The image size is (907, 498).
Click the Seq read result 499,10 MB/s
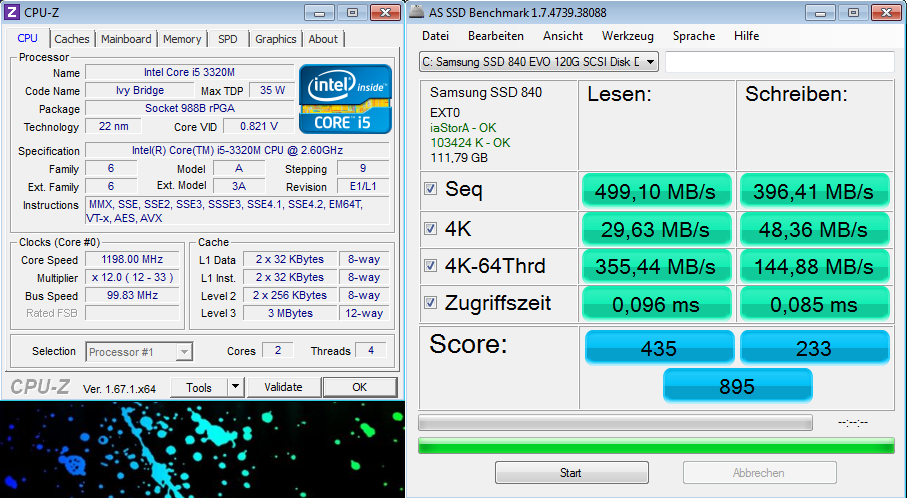(x=656, y=191)
